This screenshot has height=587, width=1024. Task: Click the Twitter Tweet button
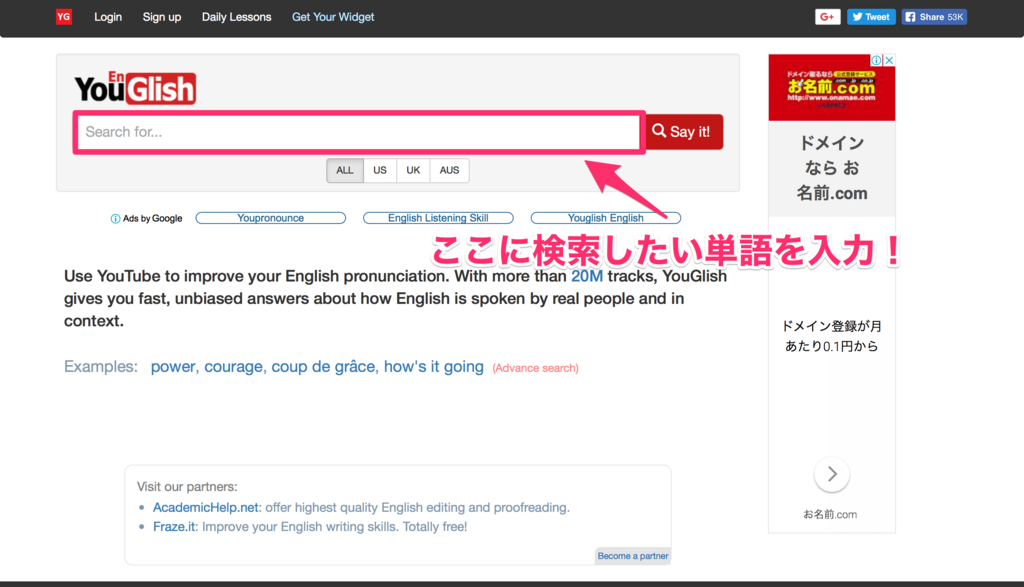tap(871, 17)
